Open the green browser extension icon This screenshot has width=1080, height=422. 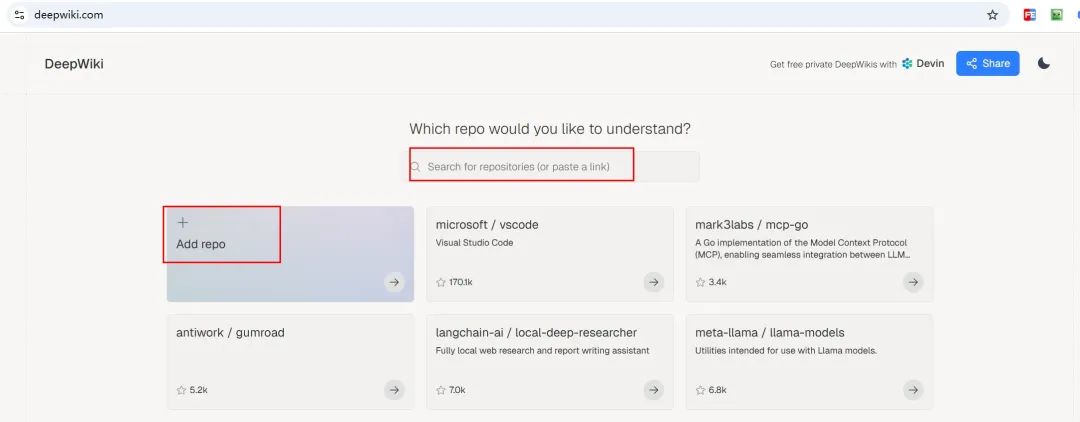(x=1057, y=14)
